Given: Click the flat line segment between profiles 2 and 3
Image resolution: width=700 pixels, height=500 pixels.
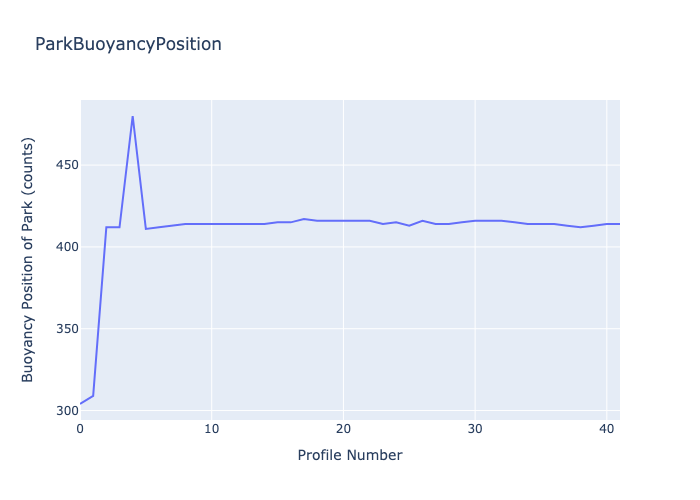Looking at the screenshot, I should tap(113, 227).
